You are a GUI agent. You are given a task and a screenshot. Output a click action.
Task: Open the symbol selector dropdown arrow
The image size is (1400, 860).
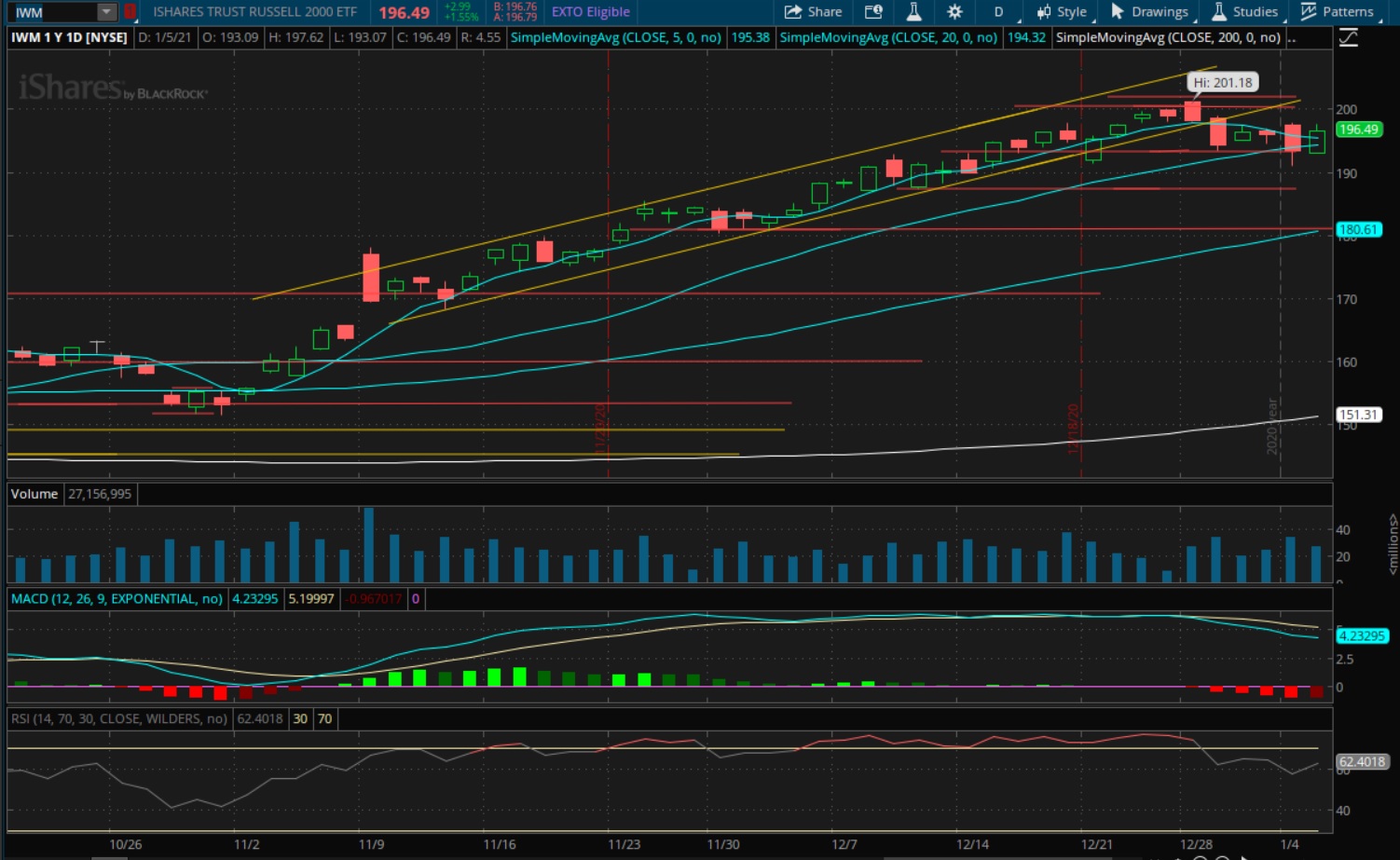point(107,12)
